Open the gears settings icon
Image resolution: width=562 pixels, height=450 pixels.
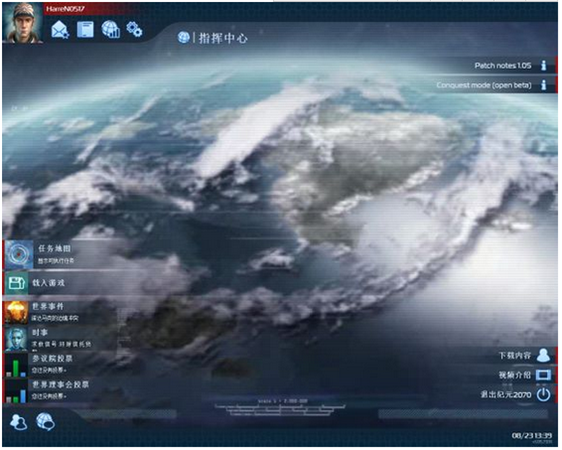point(135,29)
